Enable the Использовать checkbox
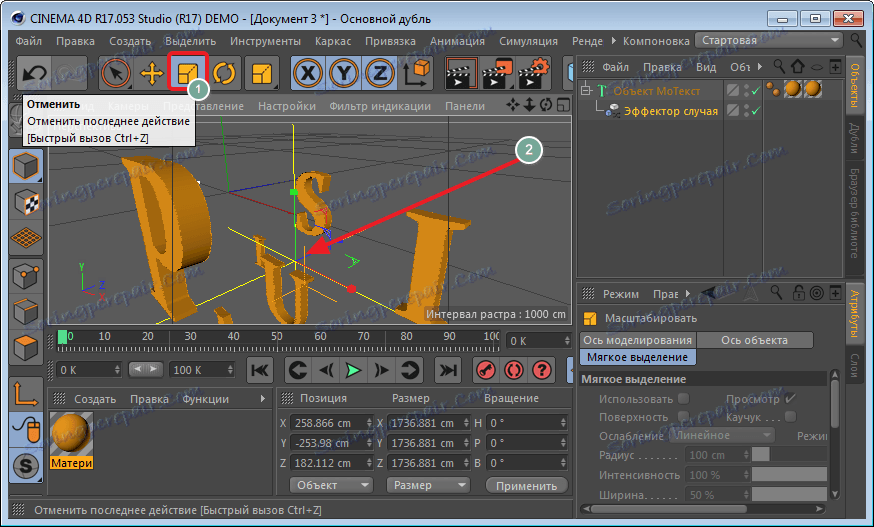 click(x=683, y=399)
